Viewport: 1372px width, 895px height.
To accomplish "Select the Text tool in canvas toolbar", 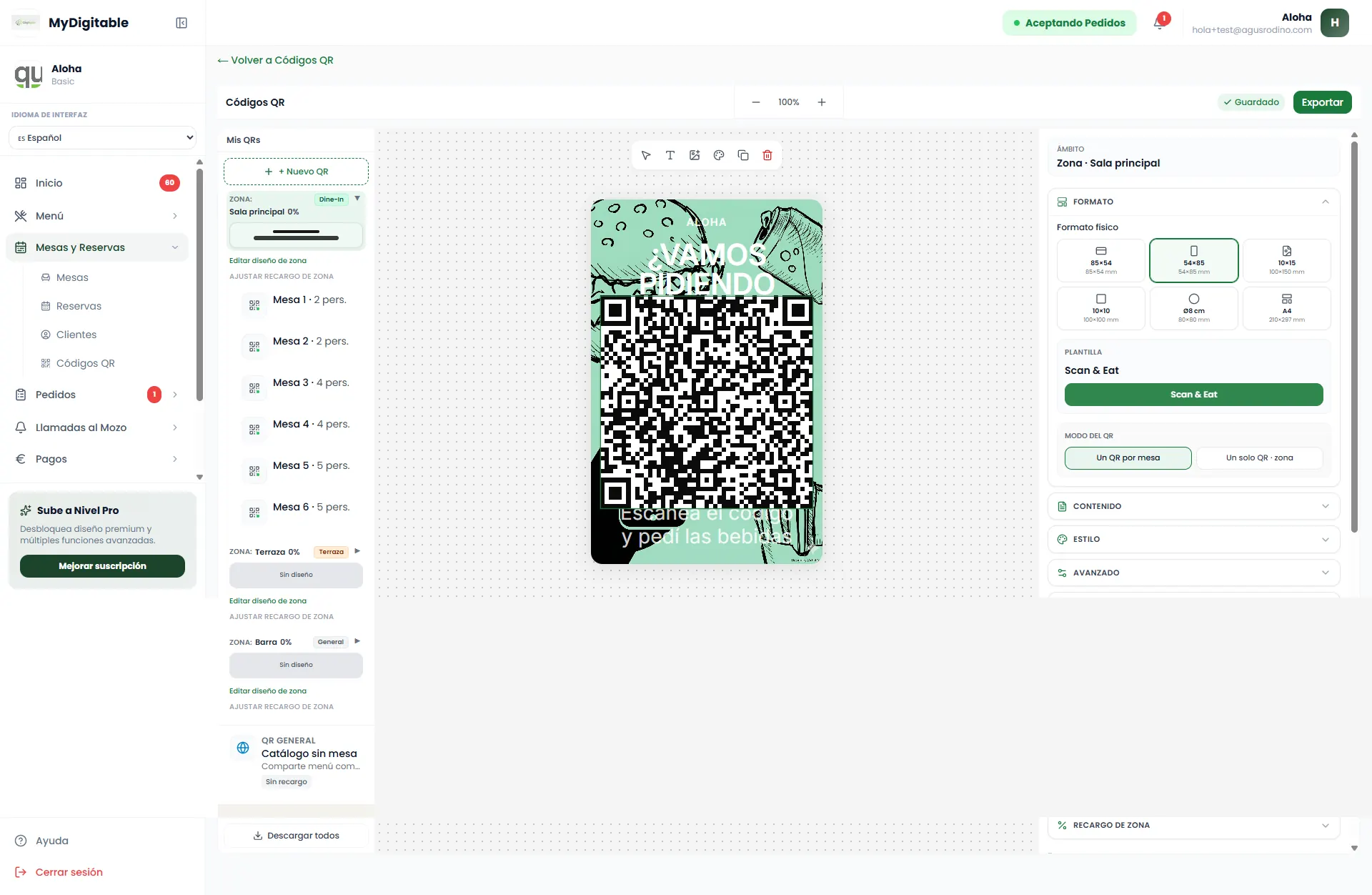I will pos(670,155).
